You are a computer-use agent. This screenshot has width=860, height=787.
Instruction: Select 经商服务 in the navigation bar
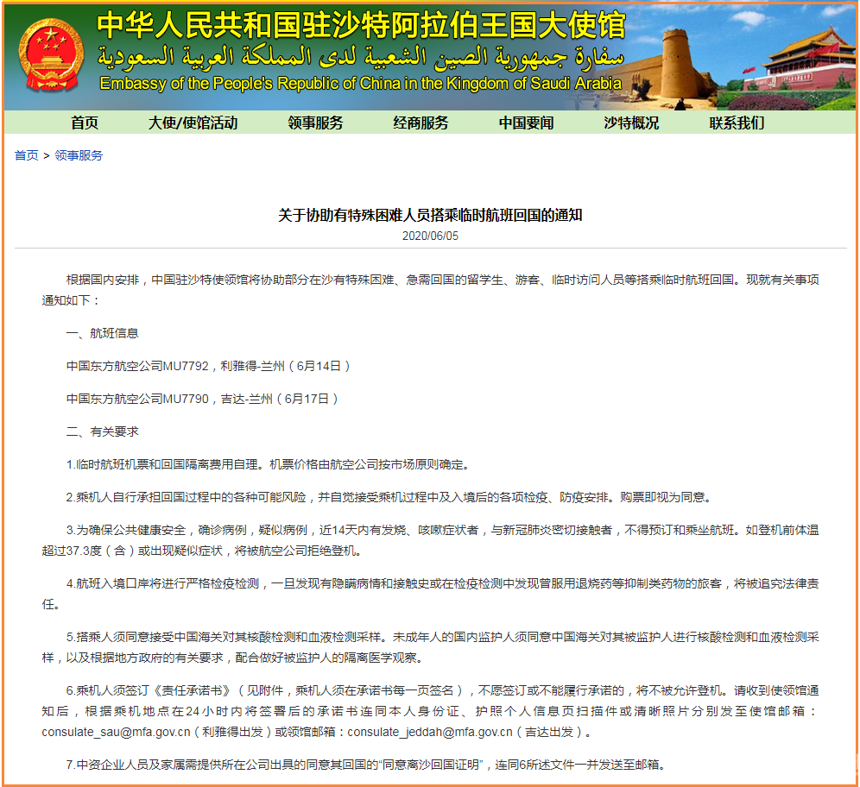click(421, 123)
